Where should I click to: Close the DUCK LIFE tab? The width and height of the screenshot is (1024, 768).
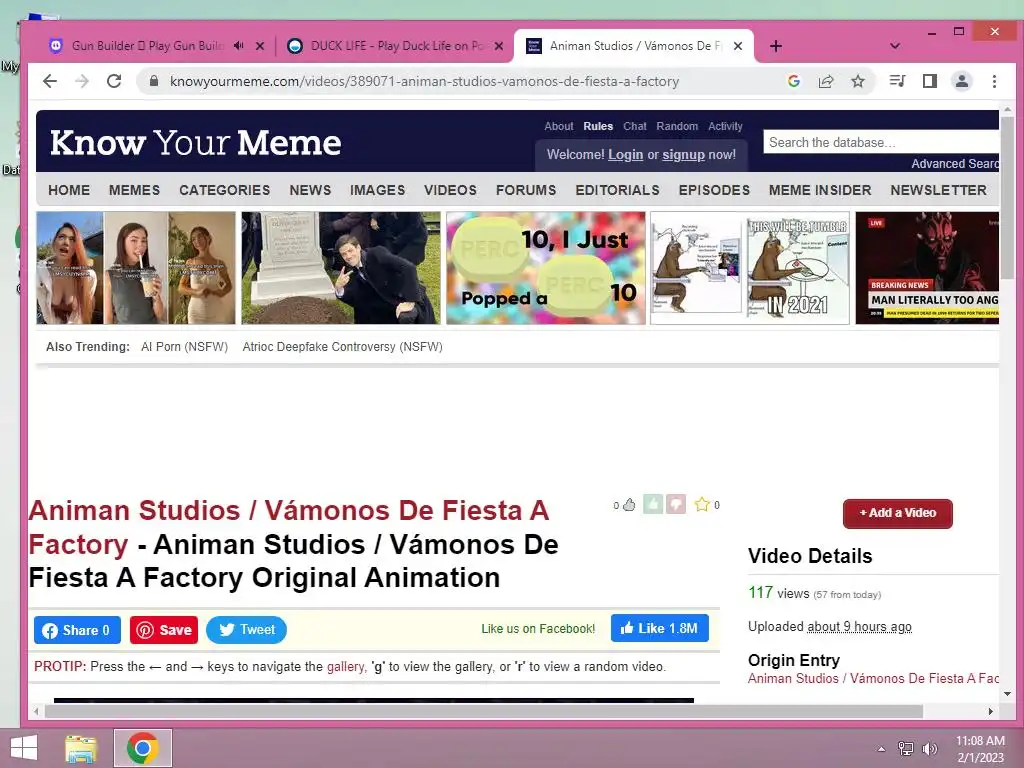499,46
